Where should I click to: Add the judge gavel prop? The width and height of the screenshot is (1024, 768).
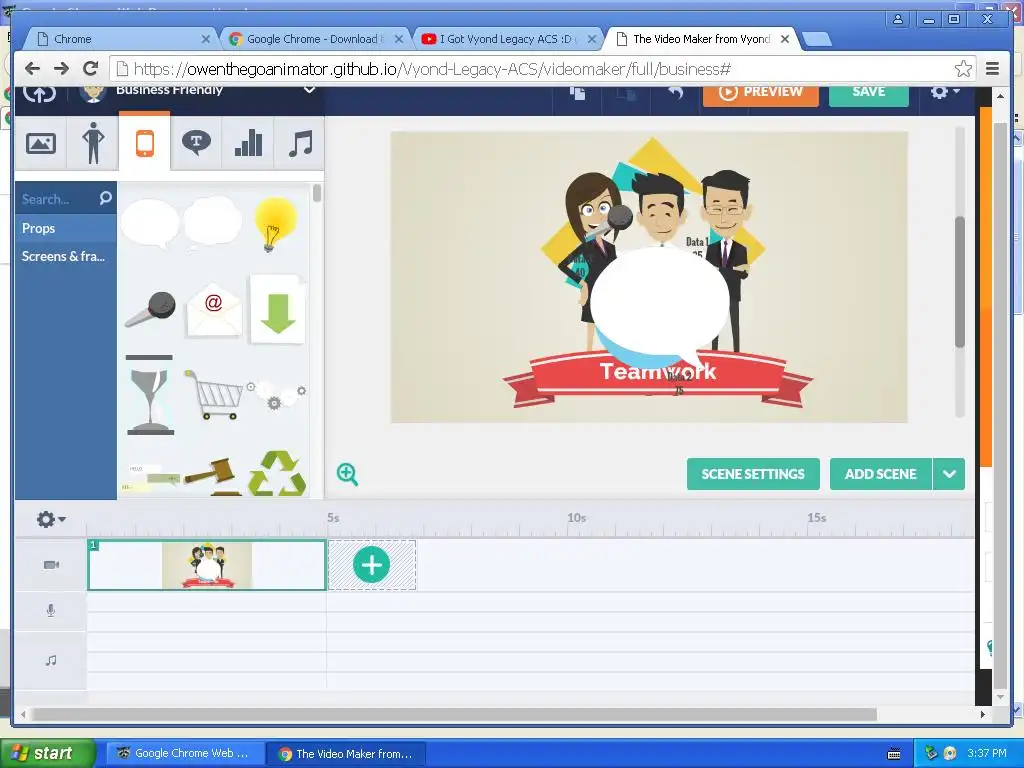212,475
